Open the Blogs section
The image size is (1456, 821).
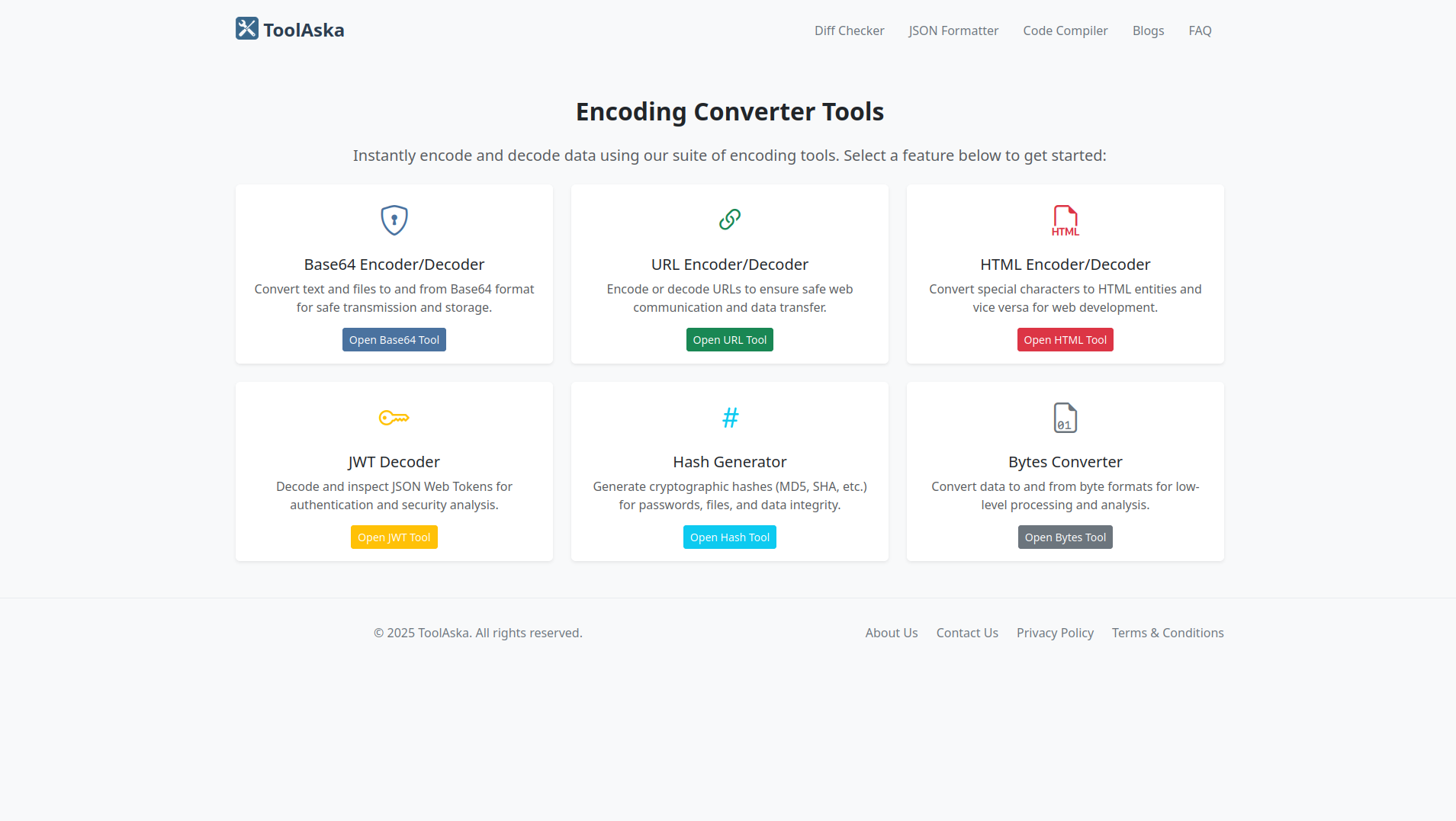(x=1148, y=30)
